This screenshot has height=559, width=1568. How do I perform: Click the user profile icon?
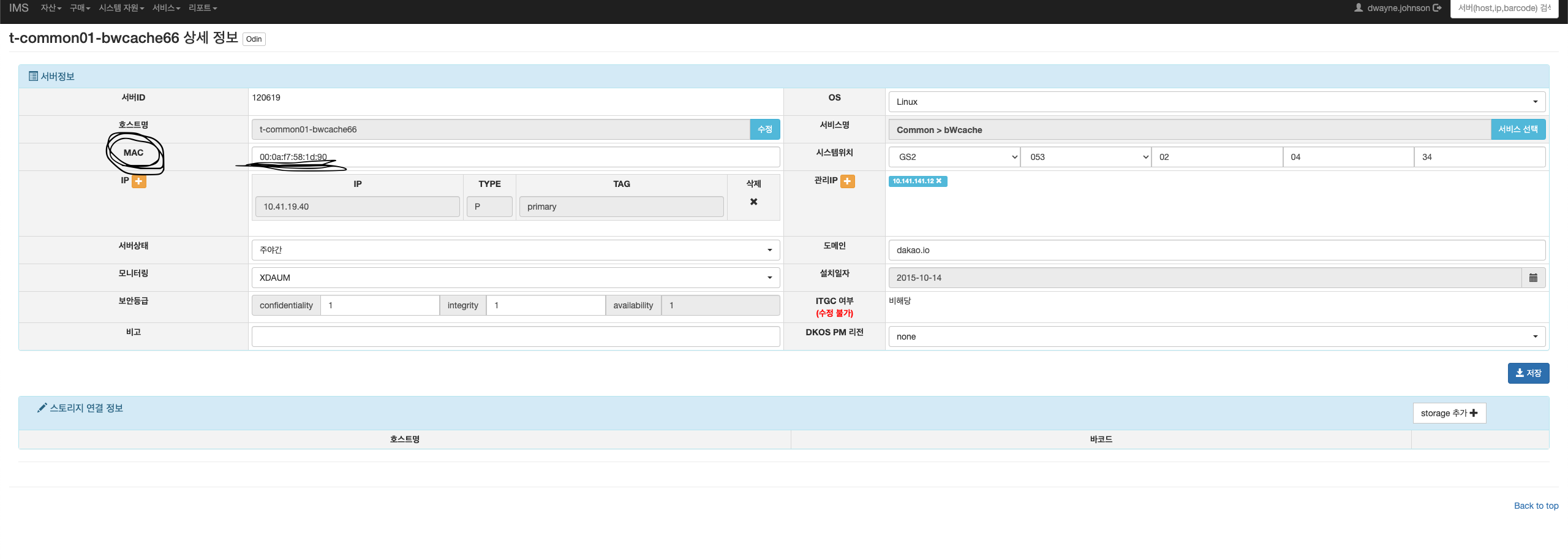tap(1359, 8)
